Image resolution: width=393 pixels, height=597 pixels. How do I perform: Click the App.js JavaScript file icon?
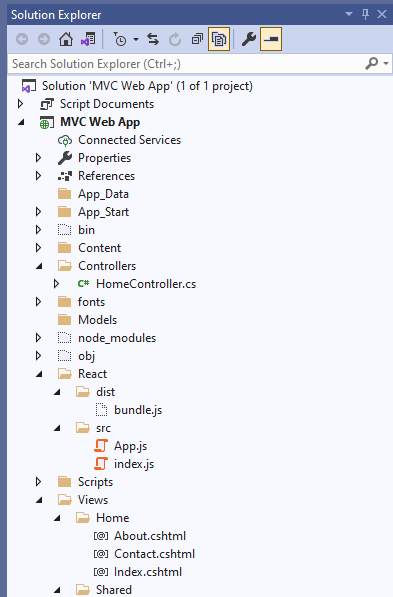(101, 446)
